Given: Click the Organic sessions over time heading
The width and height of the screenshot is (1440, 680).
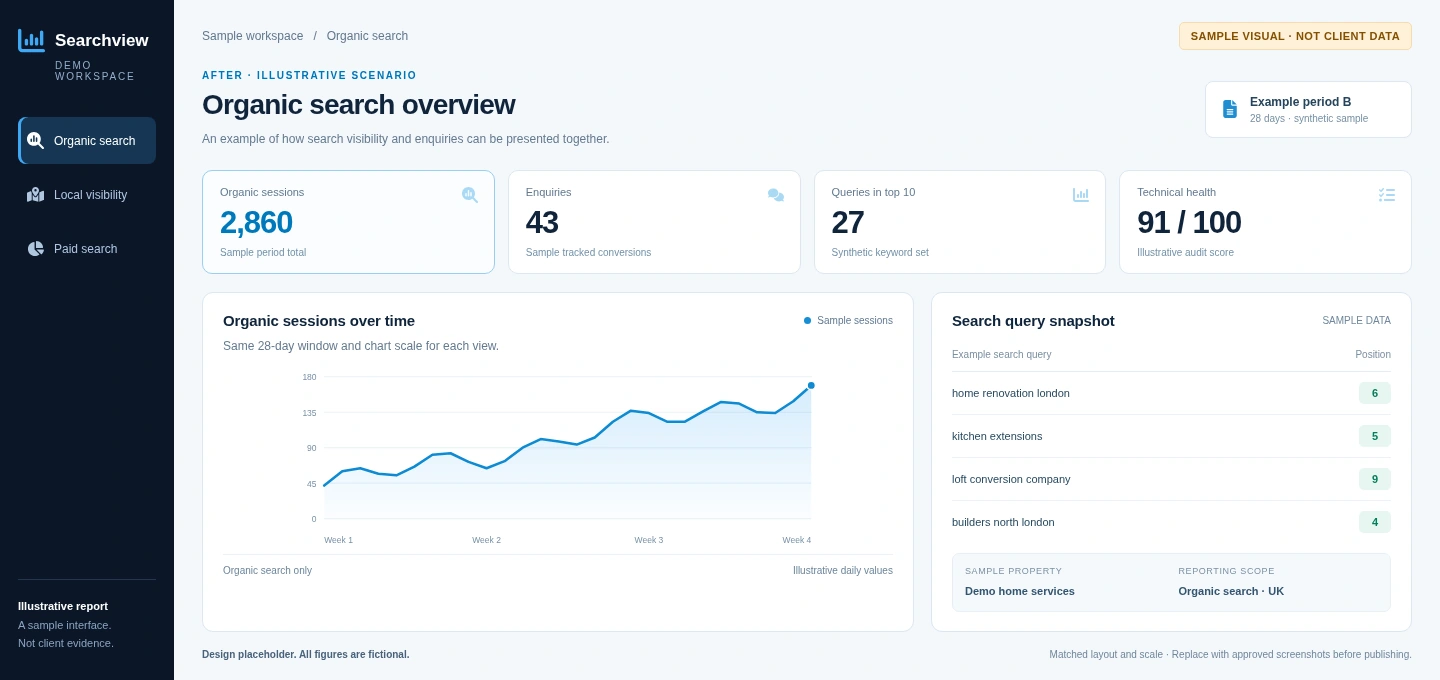Looking at the screenshot, I should 319,321.
